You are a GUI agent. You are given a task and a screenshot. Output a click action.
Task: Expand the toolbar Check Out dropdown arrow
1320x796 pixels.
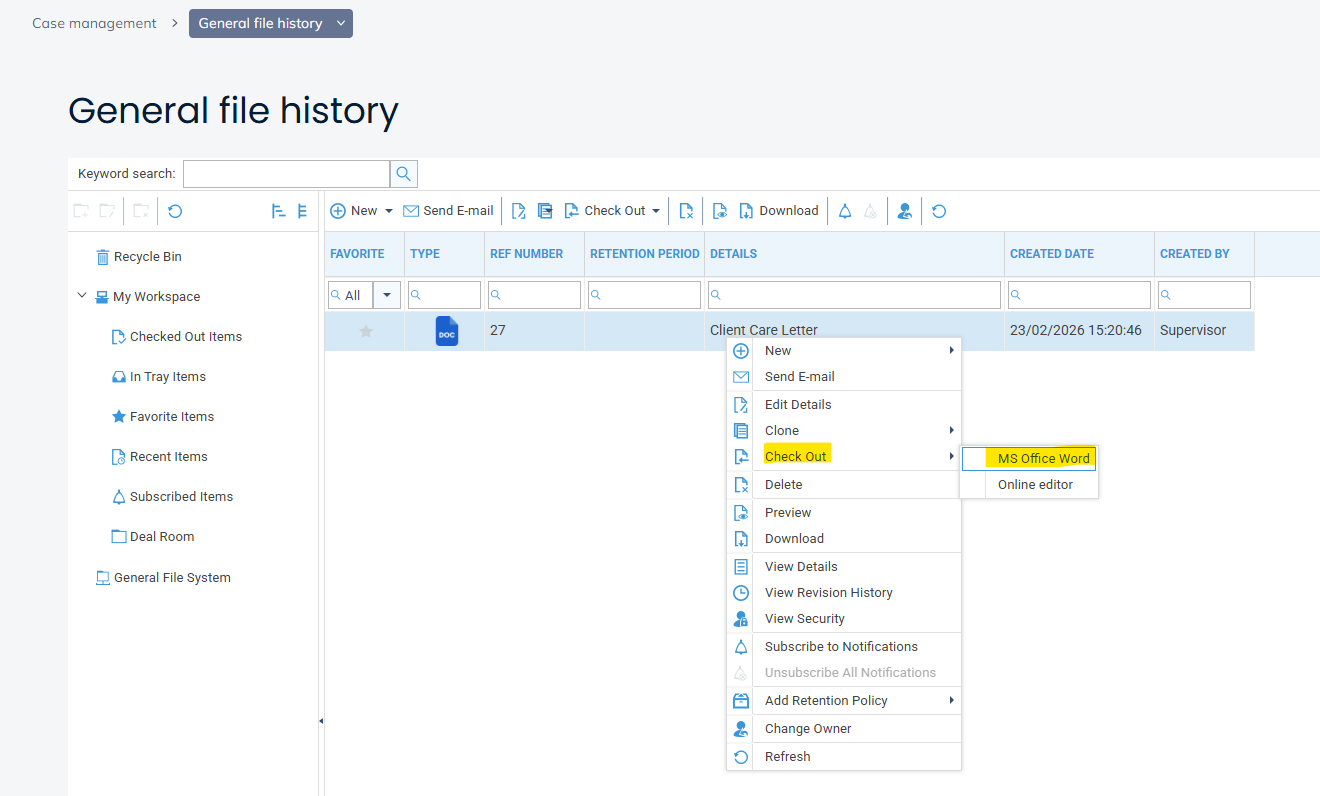656,211
